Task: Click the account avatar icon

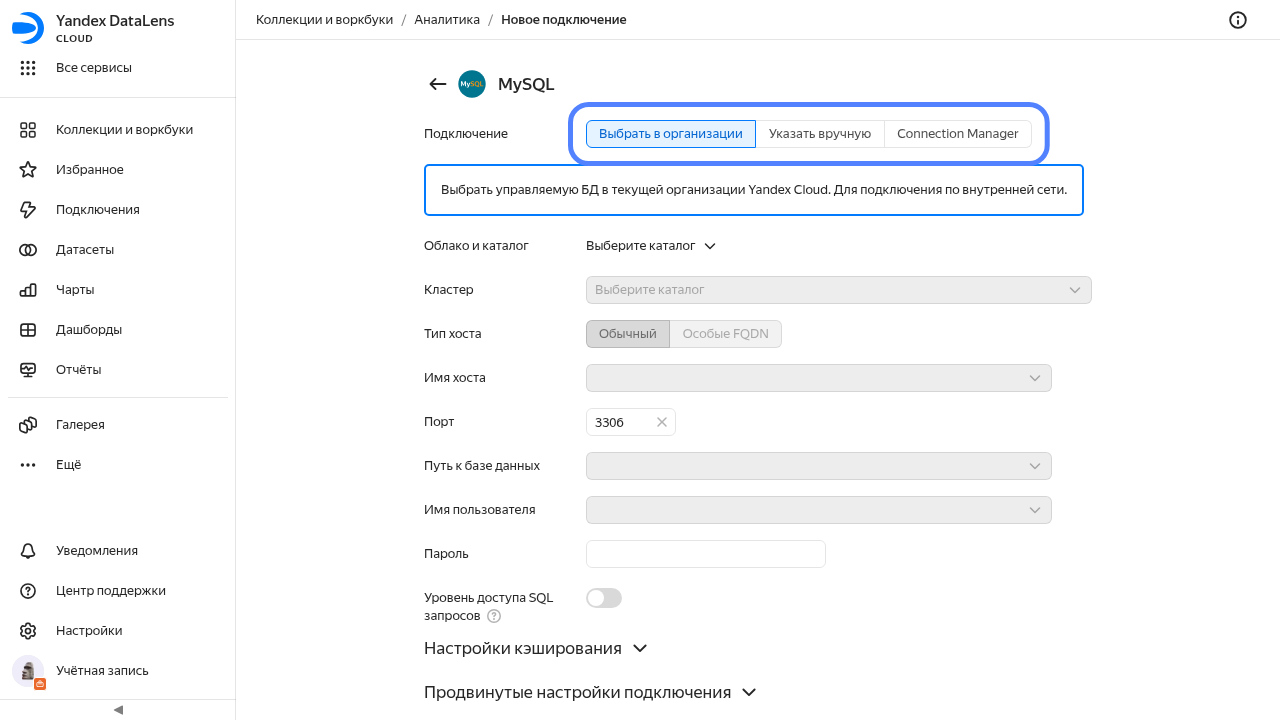Action: [28, 672]
